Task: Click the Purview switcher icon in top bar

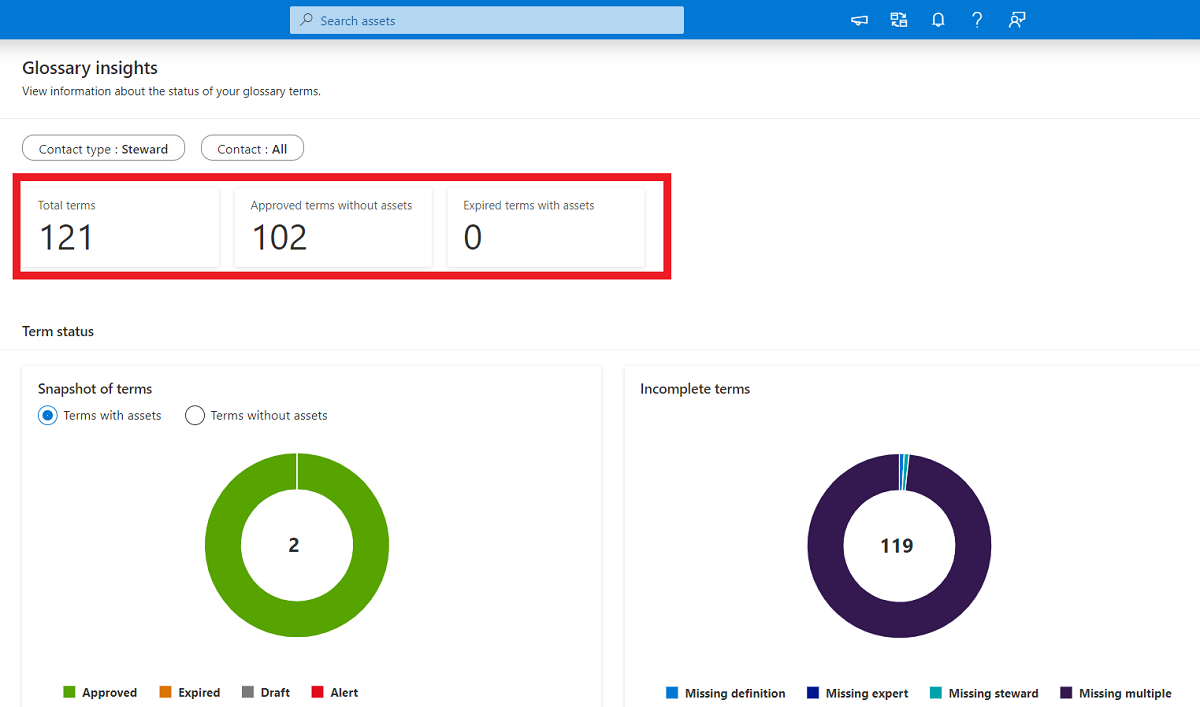Action: 897,19
